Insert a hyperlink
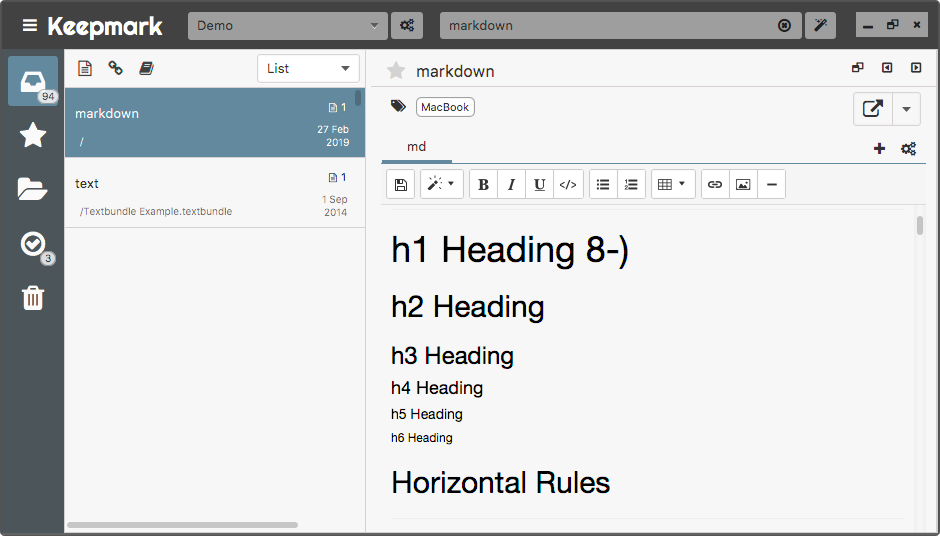The width and height of the screenshot is (940, 536). point(715,184)
